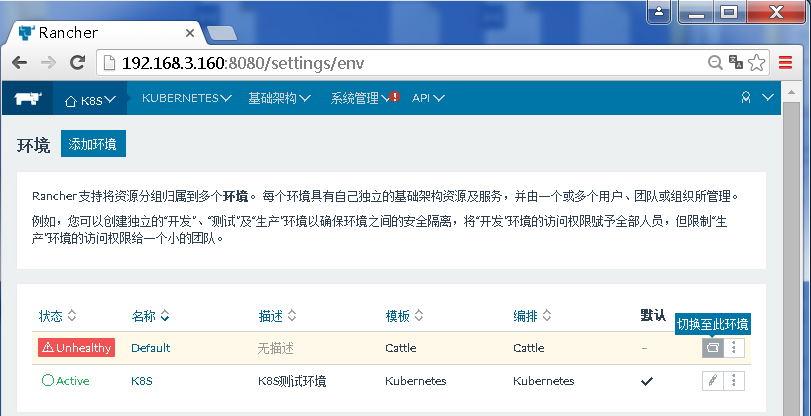Open the API menu
The image size is (811, 416).
428,98
